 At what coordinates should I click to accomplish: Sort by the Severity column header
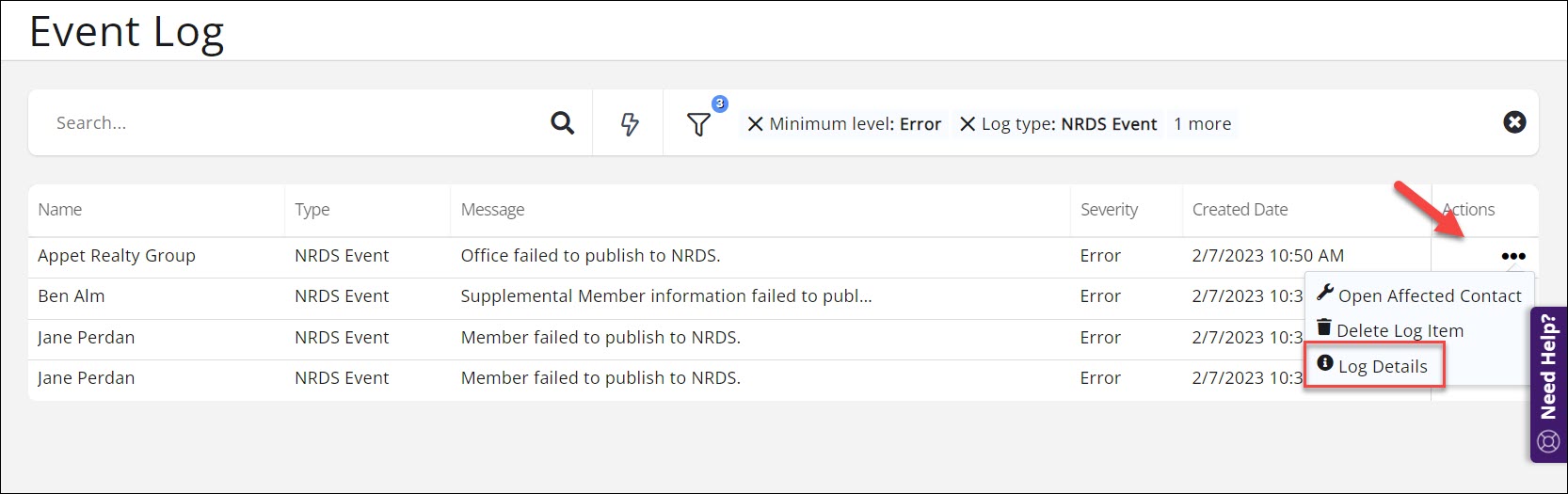pyautogui.click(x=1109, y=210)
